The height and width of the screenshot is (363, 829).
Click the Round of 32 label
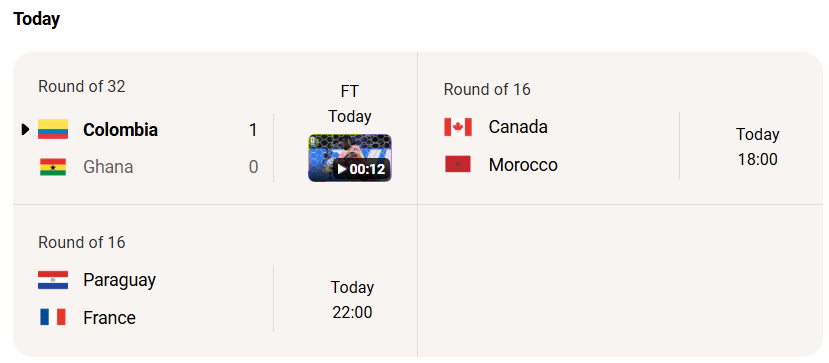coord(81,86)
